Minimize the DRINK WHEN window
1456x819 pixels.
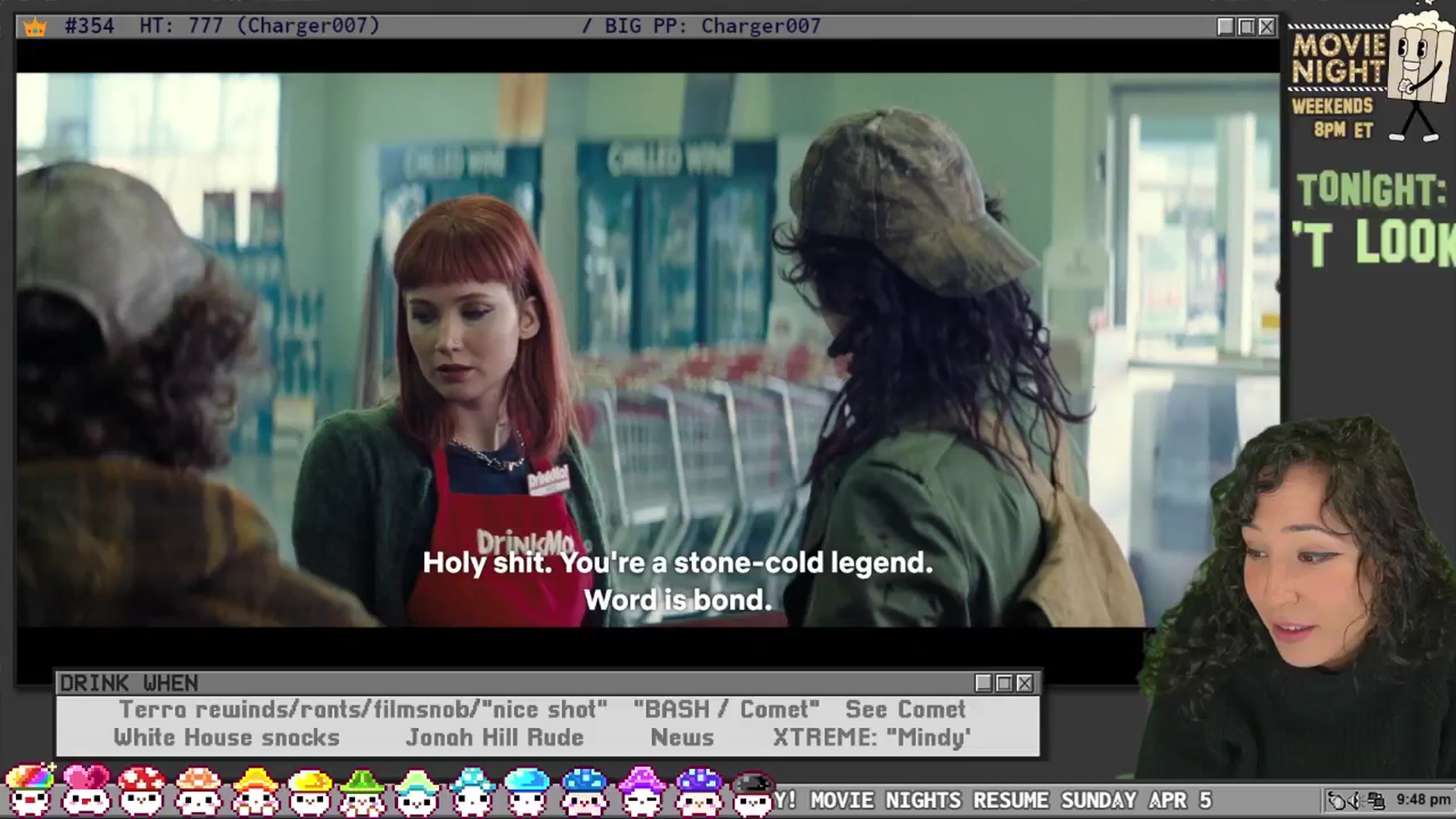(984, 683)
